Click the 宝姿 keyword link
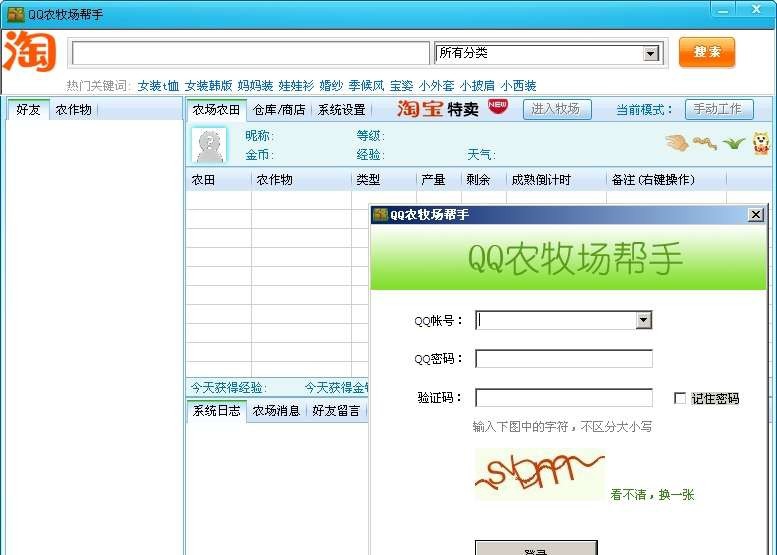 click(x=401, y=86)
